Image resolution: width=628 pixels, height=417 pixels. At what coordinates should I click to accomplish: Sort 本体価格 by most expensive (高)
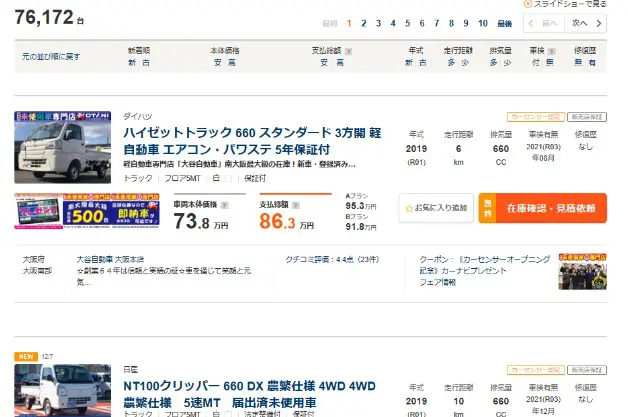(232, 63)
